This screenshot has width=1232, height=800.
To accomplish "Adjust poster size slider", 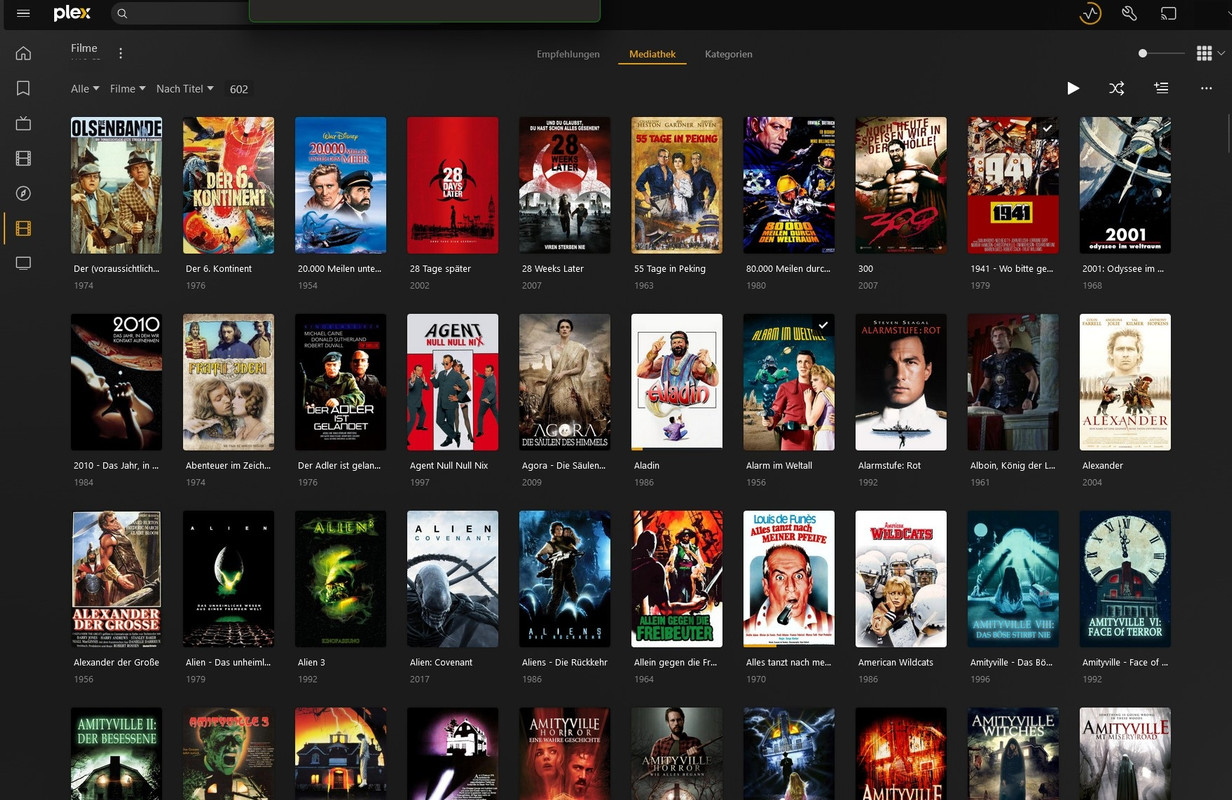I will tap(1162, 54).
